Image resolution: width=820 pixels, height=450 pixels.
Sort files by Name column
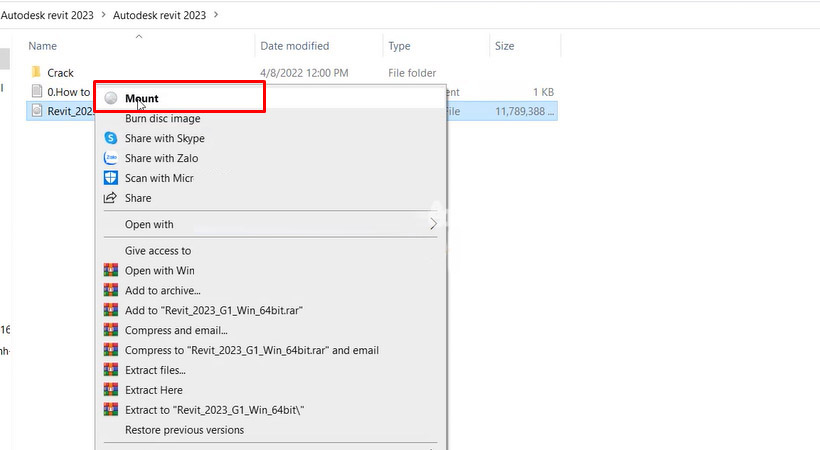(x=42, y=46)
